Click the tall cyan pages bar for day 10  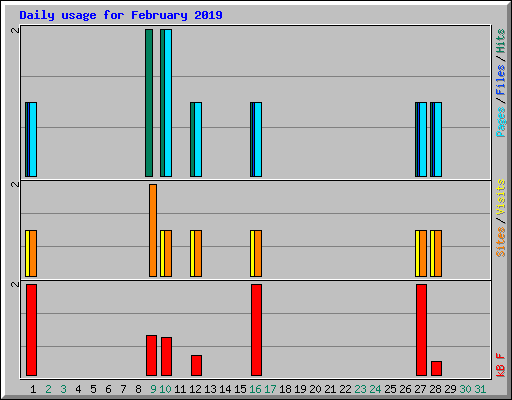tap(168, 103)
